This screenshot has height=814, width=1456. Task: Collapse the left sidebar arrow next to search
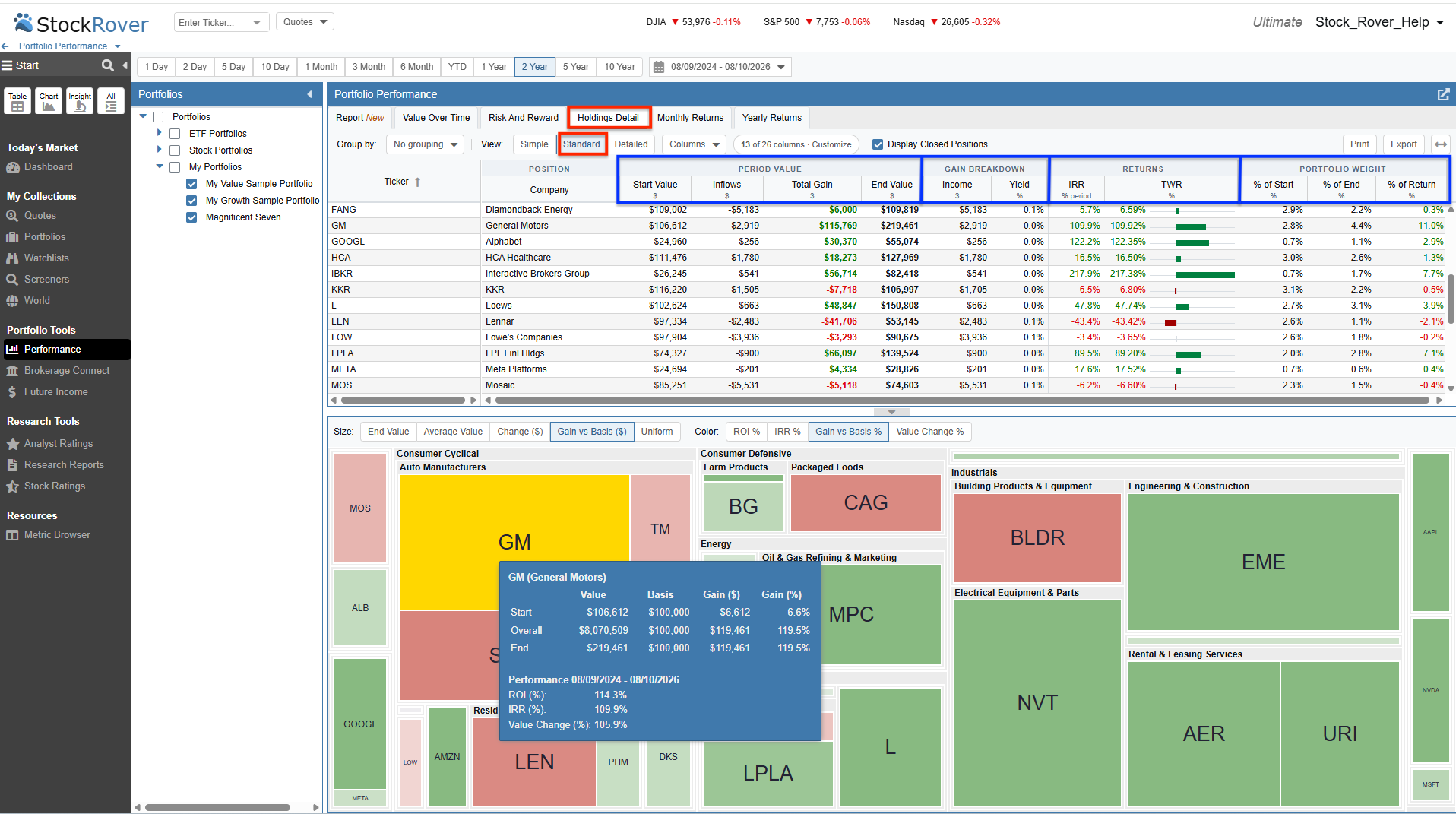pyautogui.click(x=125, y=65)
